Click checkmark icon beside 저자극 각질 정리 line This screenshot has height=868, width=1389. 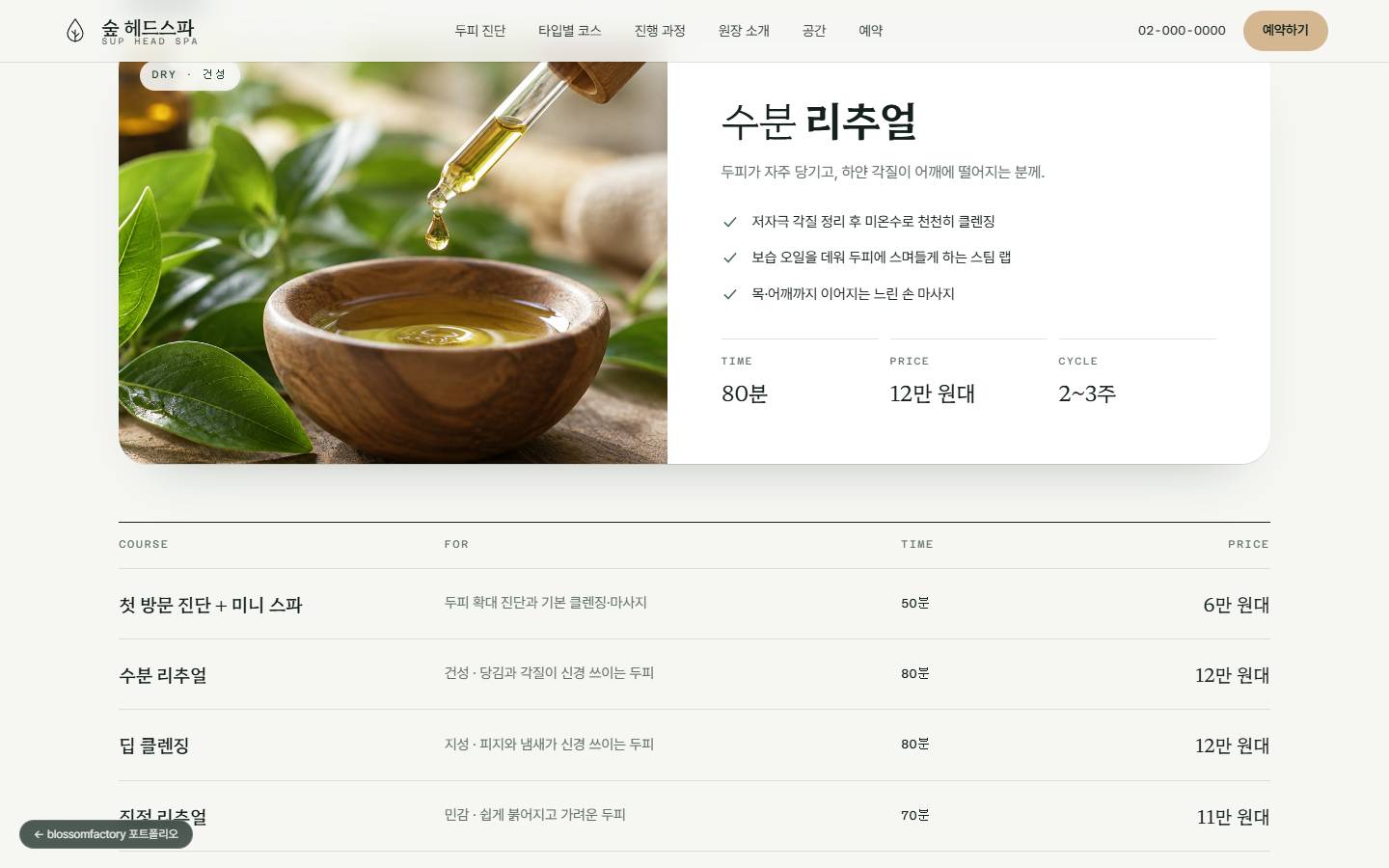click(730, 222)
